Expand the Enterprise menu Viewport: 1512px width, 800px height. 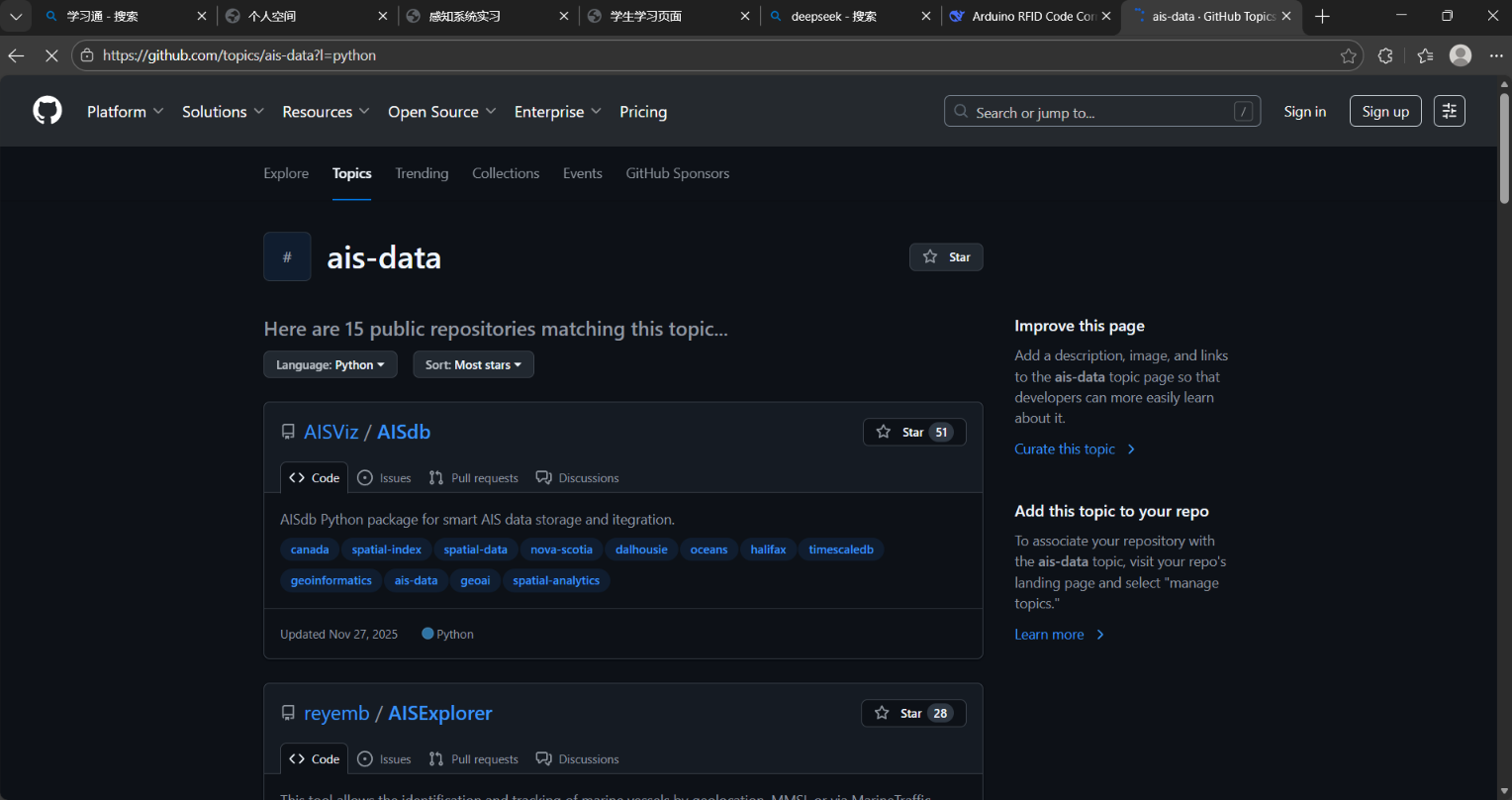pyautogui.click(x=557, y=112)
